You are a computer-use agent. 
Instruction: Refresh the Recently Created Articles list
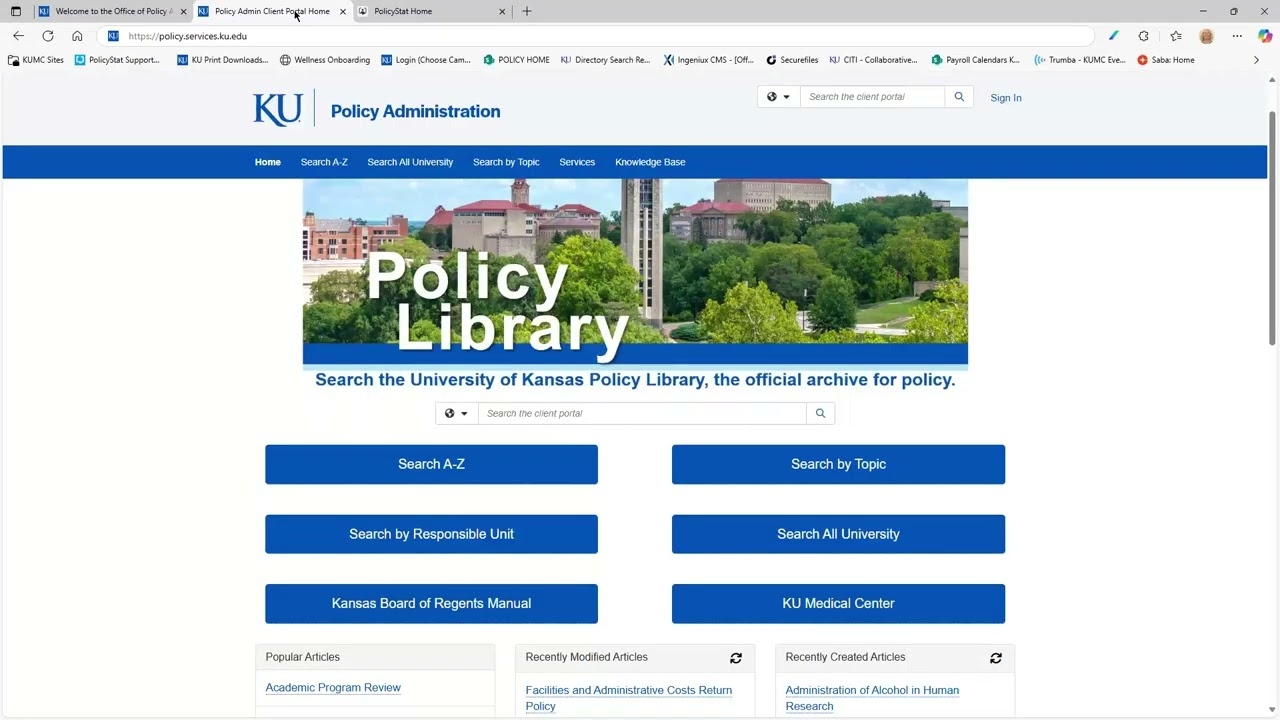point(996,658)
